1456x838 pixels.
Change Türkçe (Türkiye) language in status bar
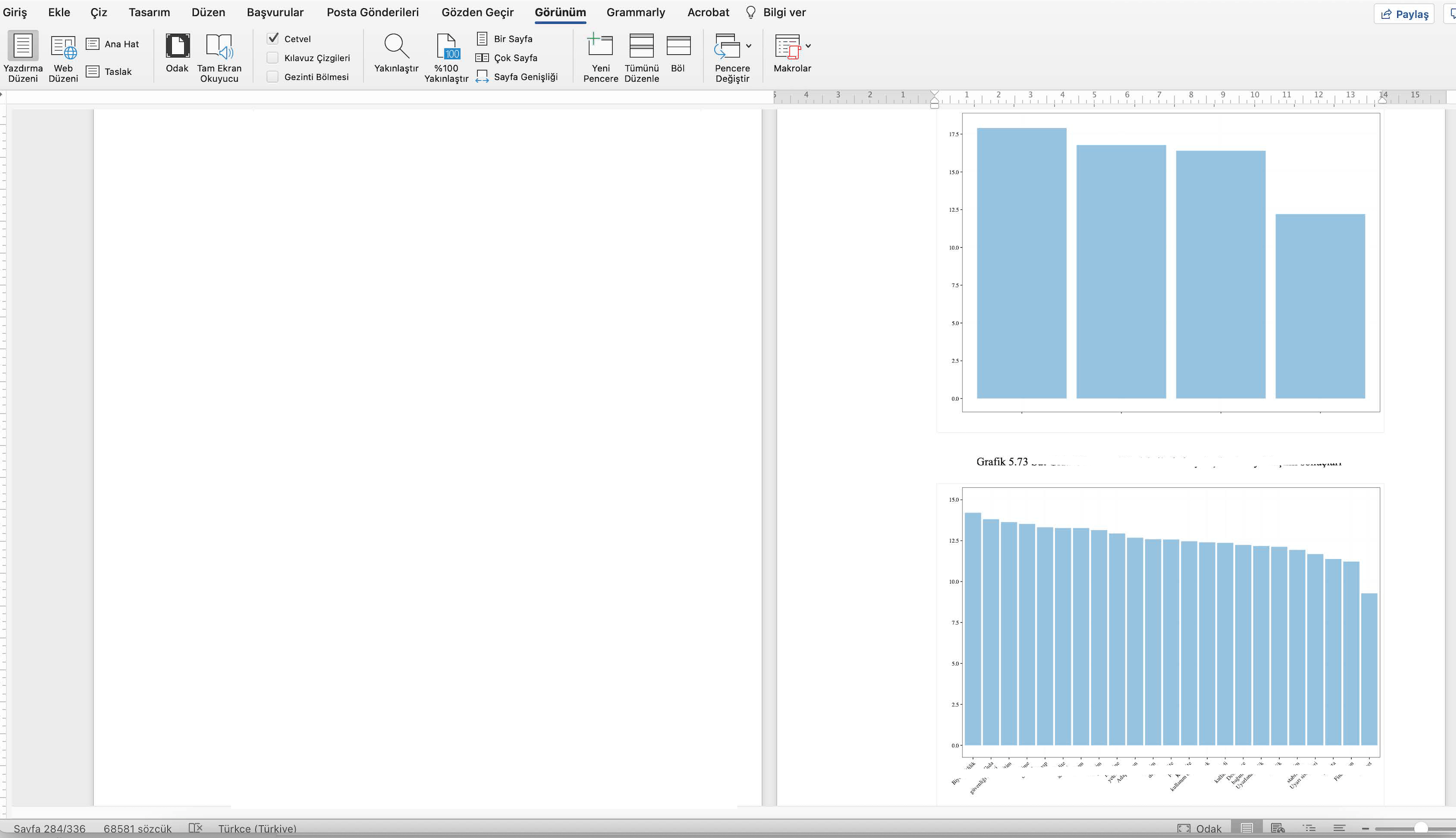257,829
